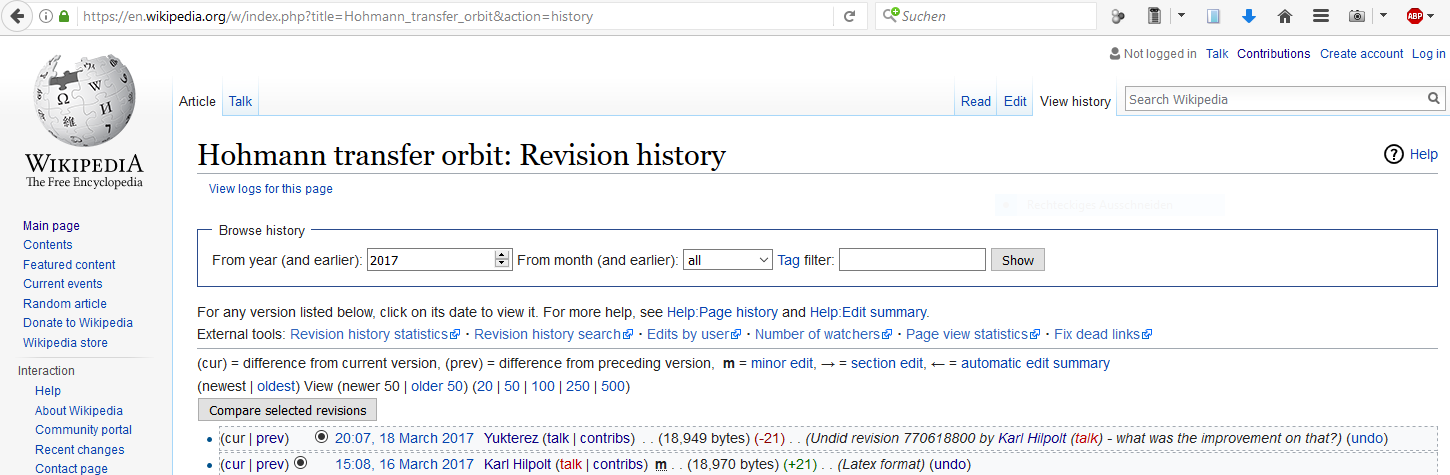Select radio button for 18 March 2017 revision
The image size is (1450, 475).
pos(321,437)
